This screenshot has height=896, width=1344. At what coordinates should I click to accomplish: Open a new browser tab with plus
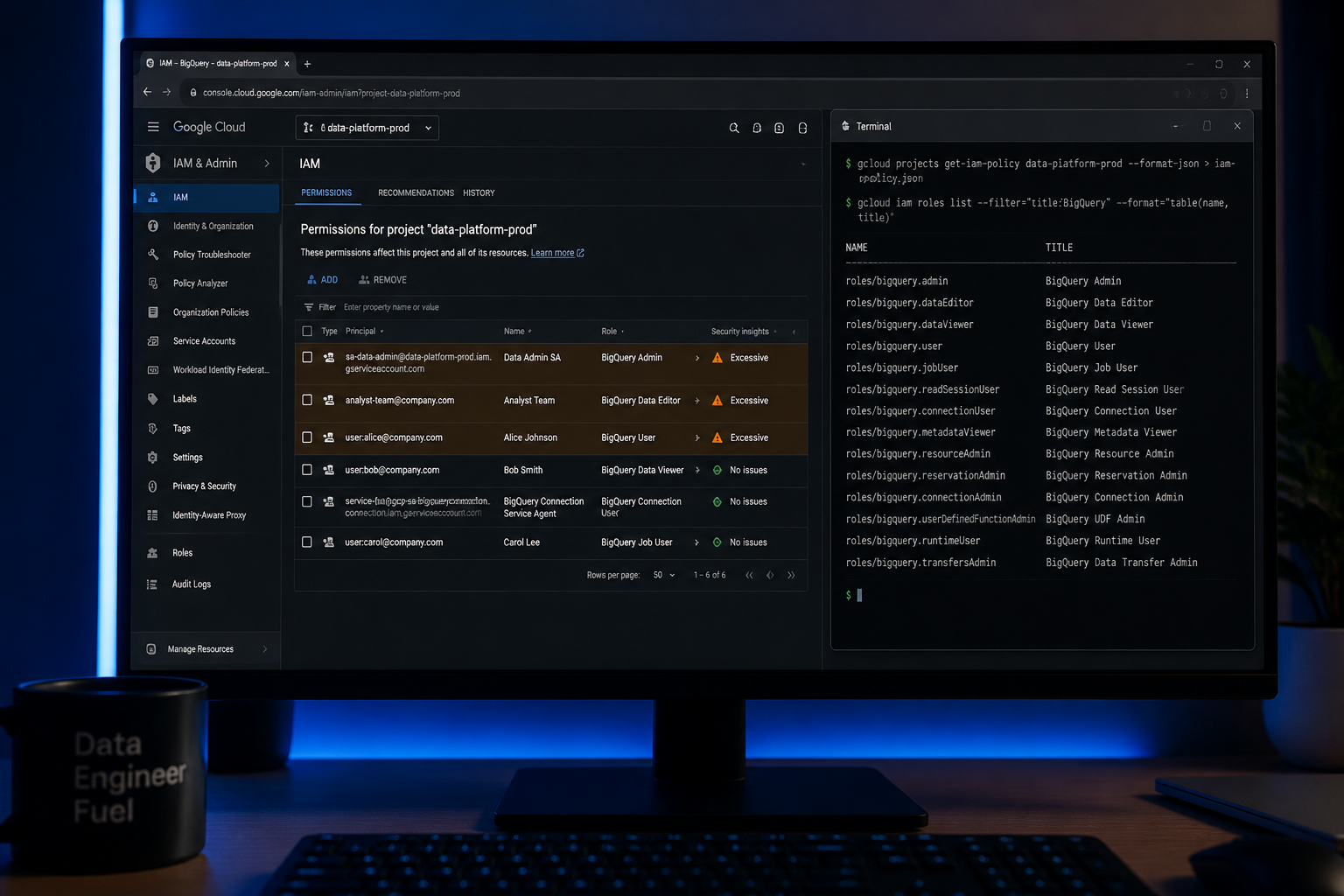(307, 64)
